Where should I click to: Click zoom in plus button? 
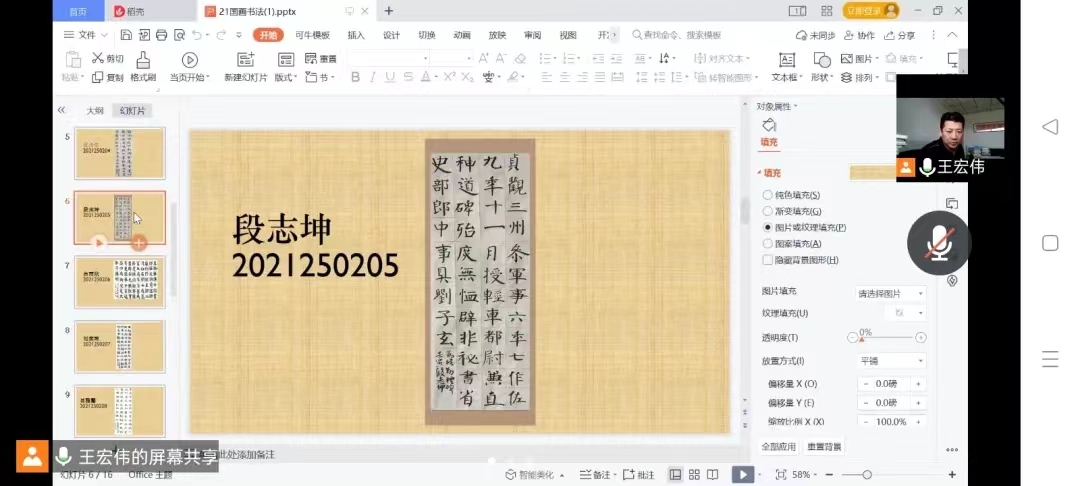[x=952, y=474]
